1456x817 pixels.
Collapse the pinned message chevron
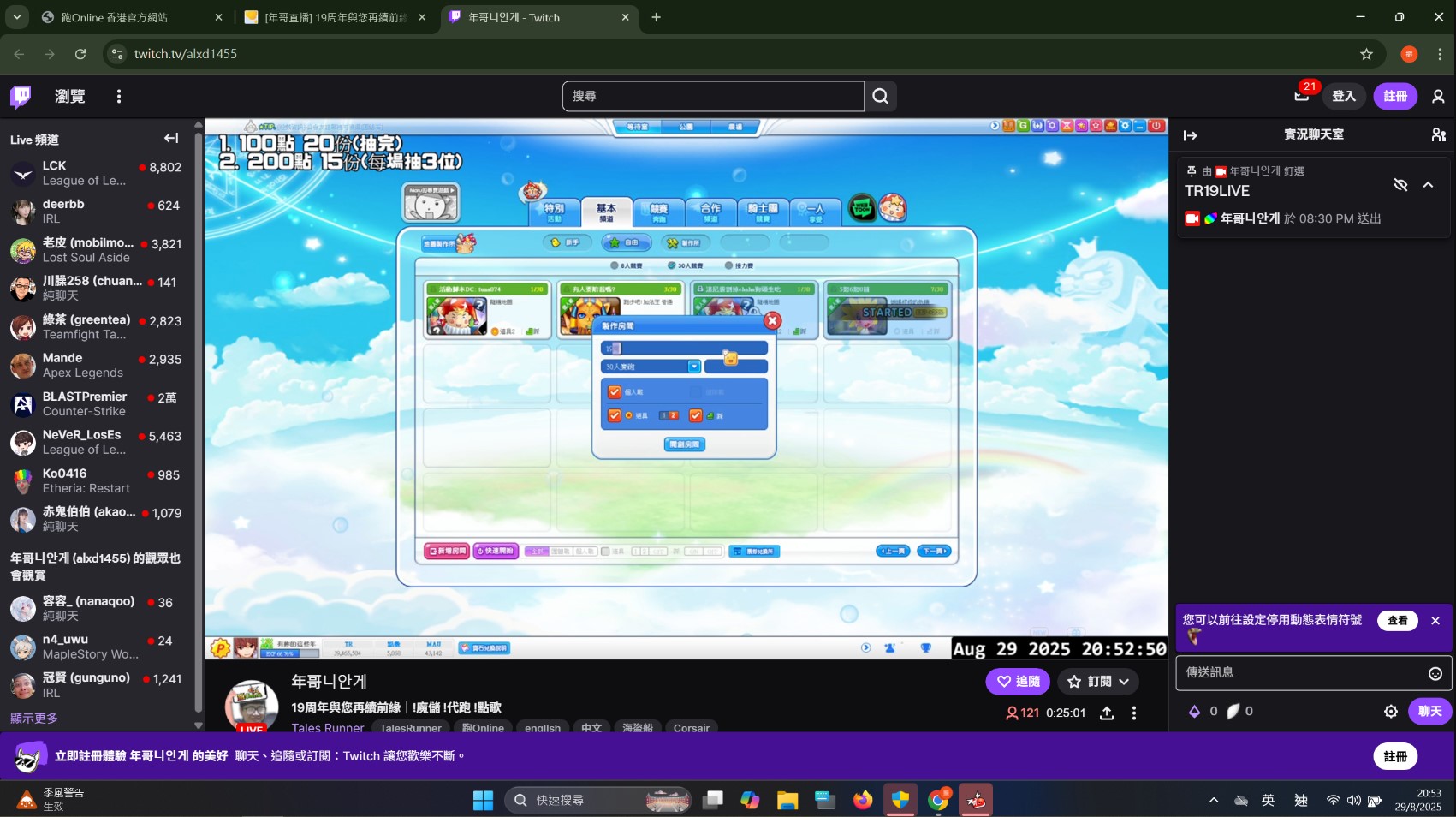click(1428, 185)
